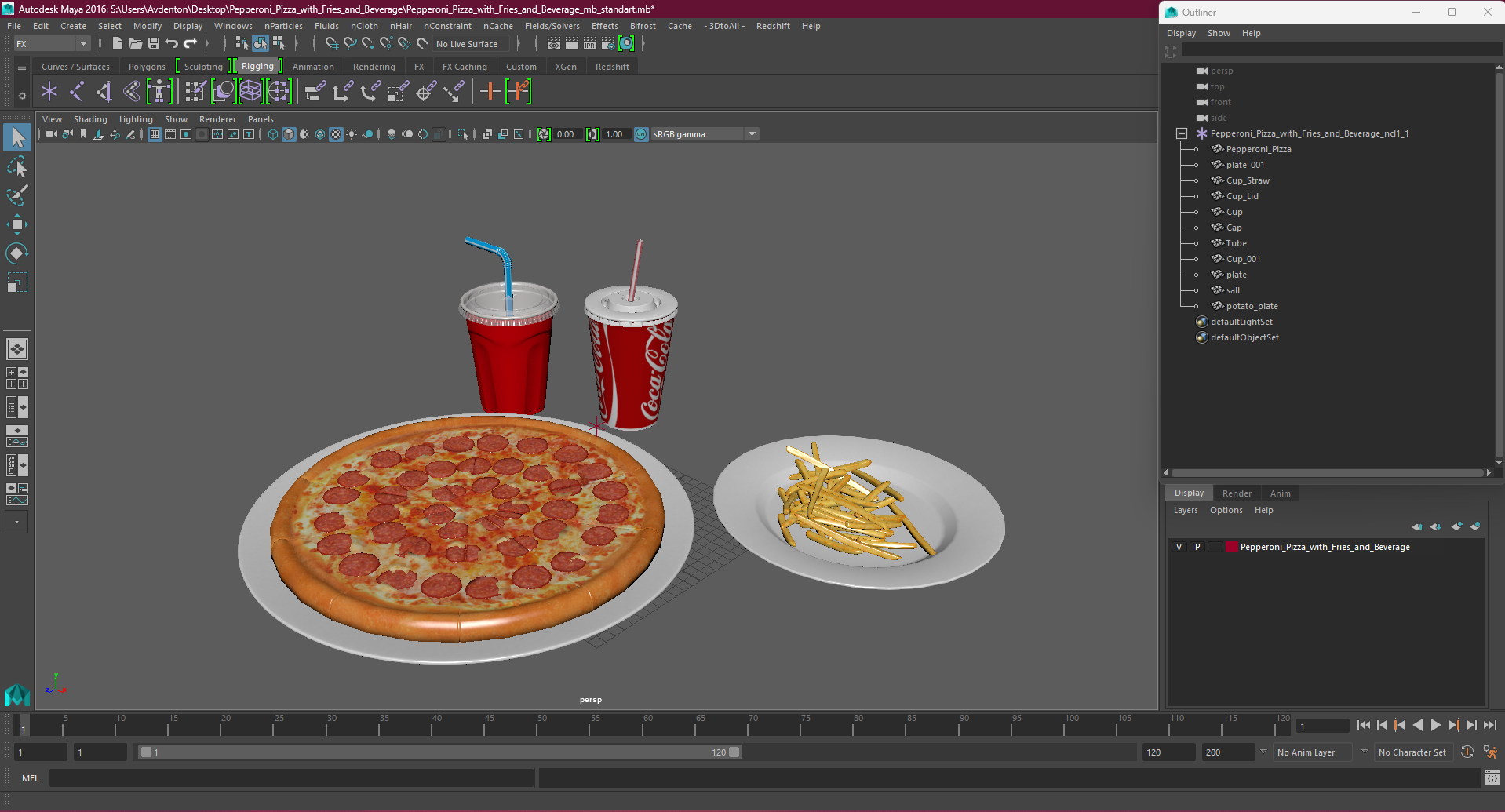Screen dimensions: 1505x812
Task: Open the Windows menu
Action: 233,26
